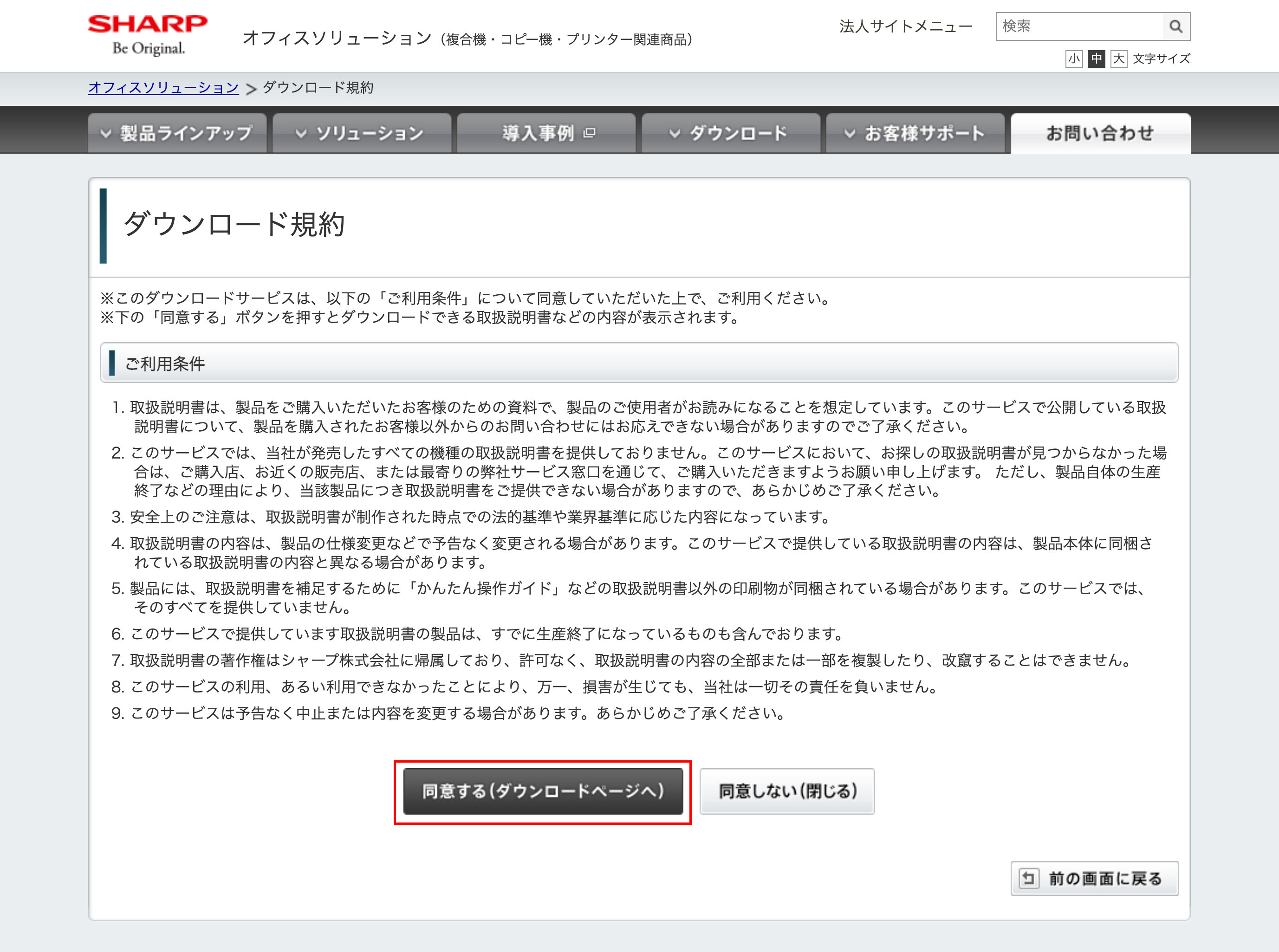The height and width of the screenshot is (952, 1279).
Task: Follow the オフィスソリューション breadcrumb link
Action: pyautogui.click(x=164, y=88)
